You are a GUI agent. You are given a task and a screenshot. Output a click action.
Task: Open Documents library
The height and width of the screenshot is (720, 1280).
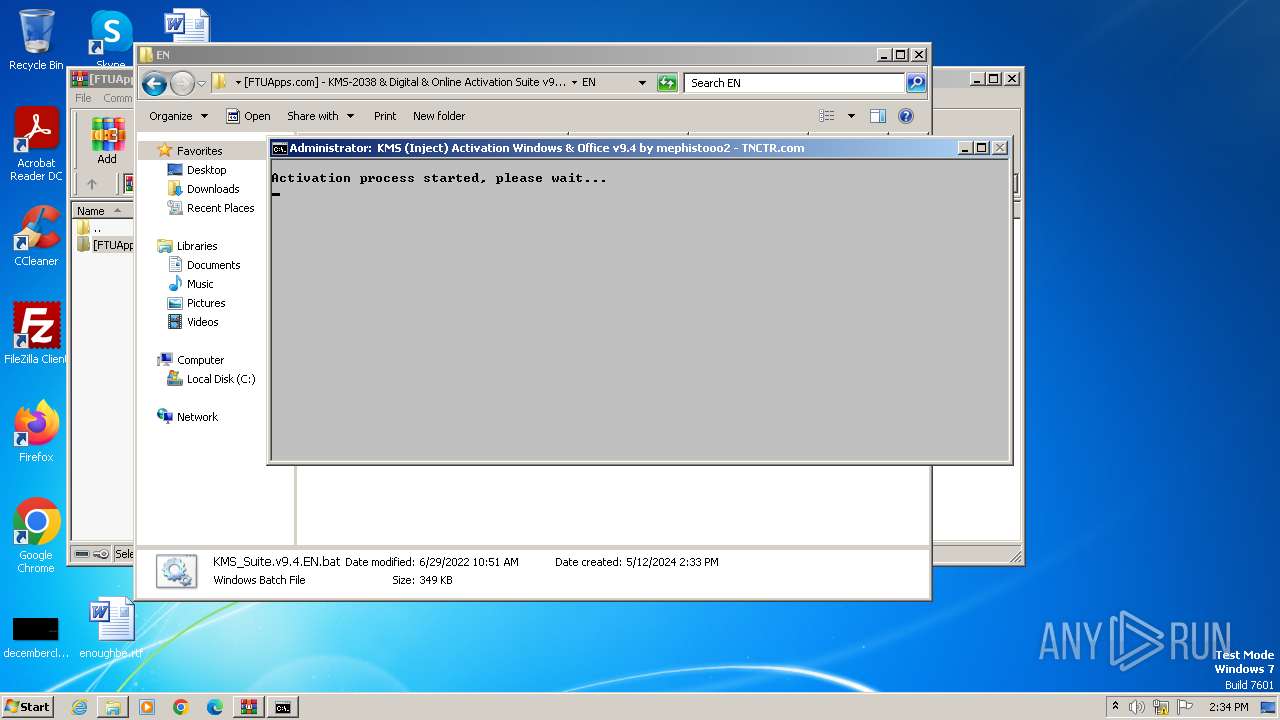click(x=213, y=265)
